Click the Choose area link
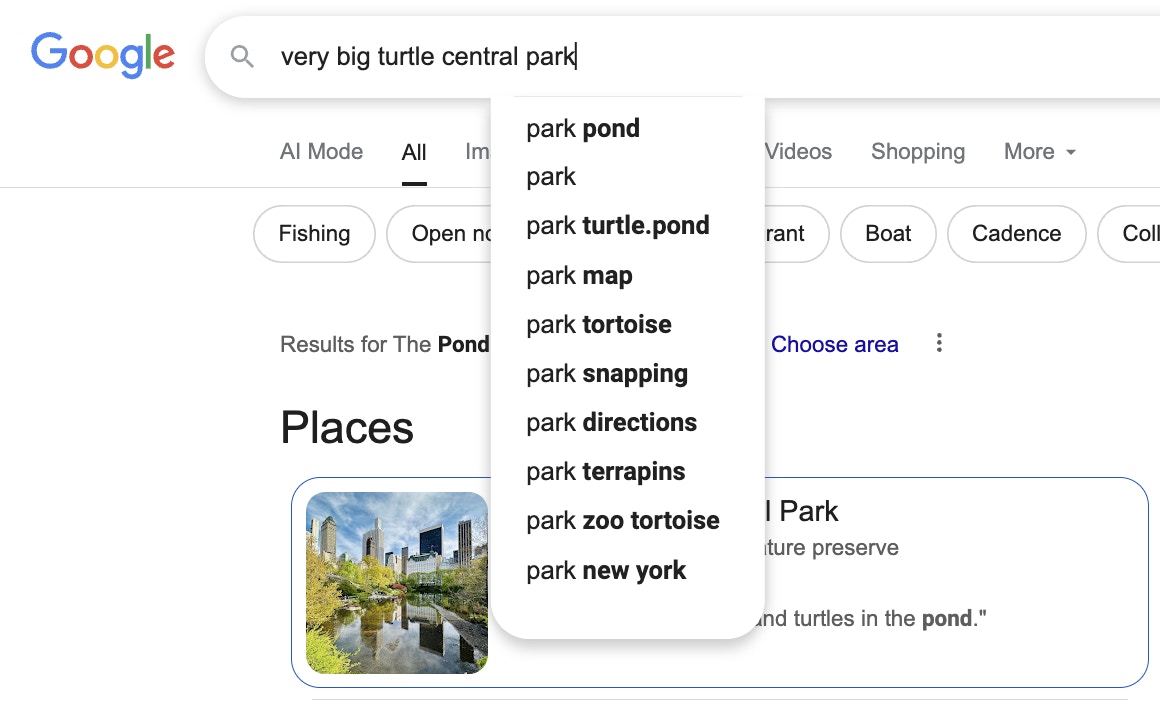Screen dimensions: 1160x708 click(x=834, y=344)
